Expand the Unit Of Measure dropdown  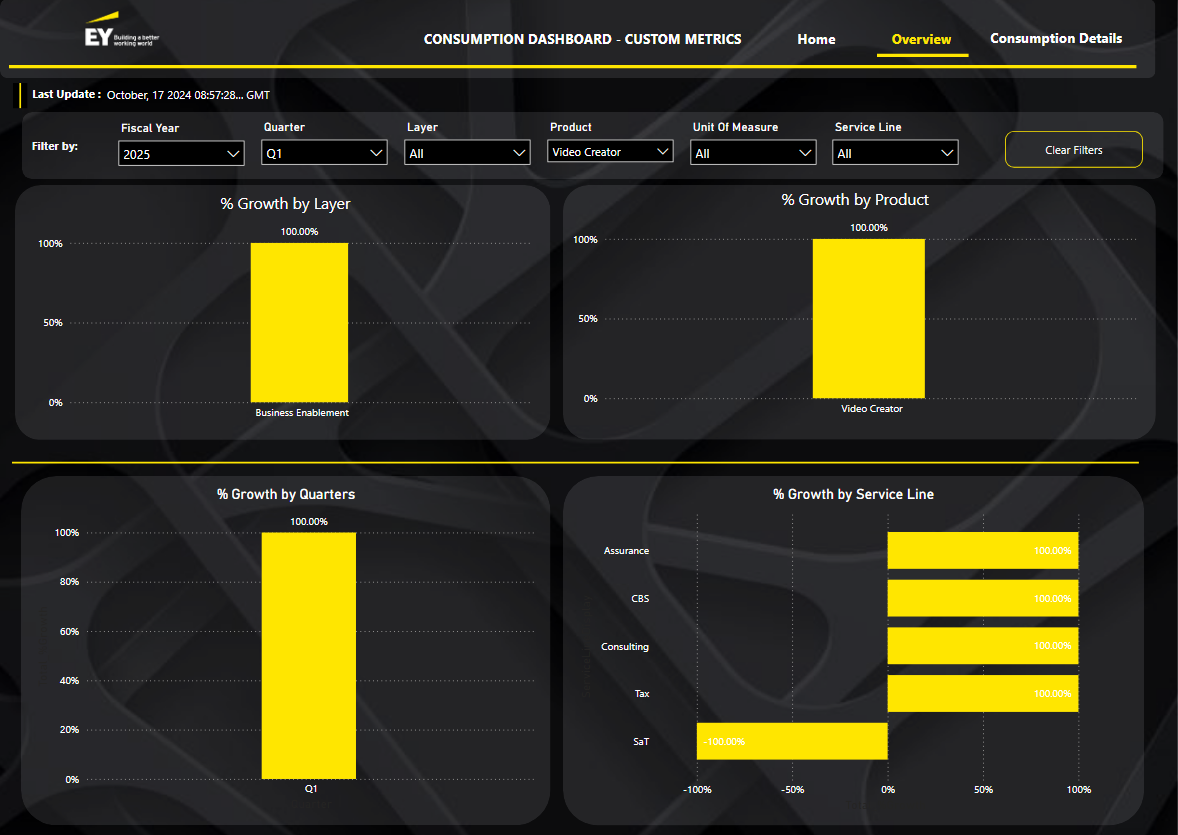coord(753,153)
